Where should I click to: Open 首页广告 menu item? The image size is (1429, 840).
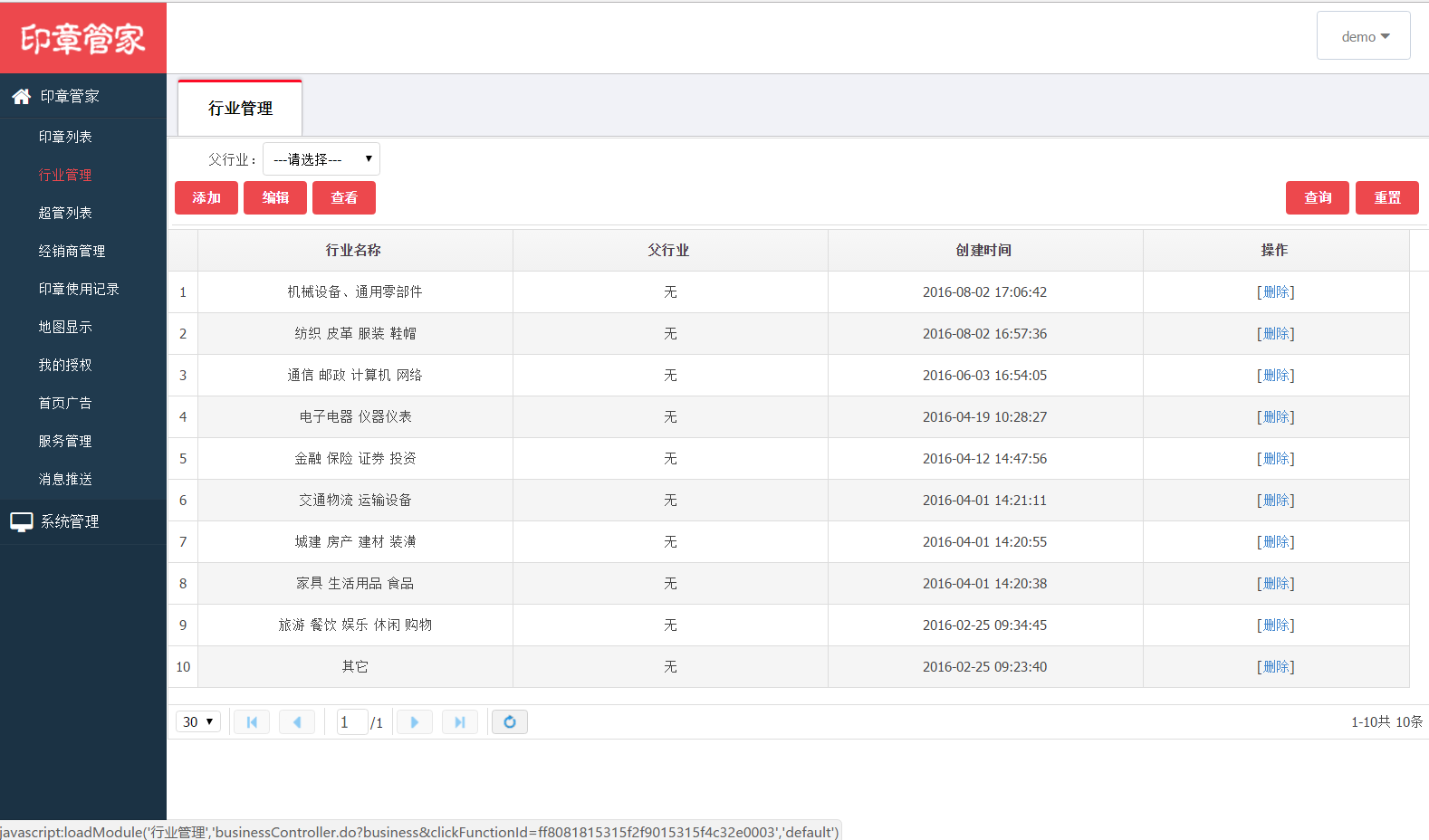(x=65, y=403)
